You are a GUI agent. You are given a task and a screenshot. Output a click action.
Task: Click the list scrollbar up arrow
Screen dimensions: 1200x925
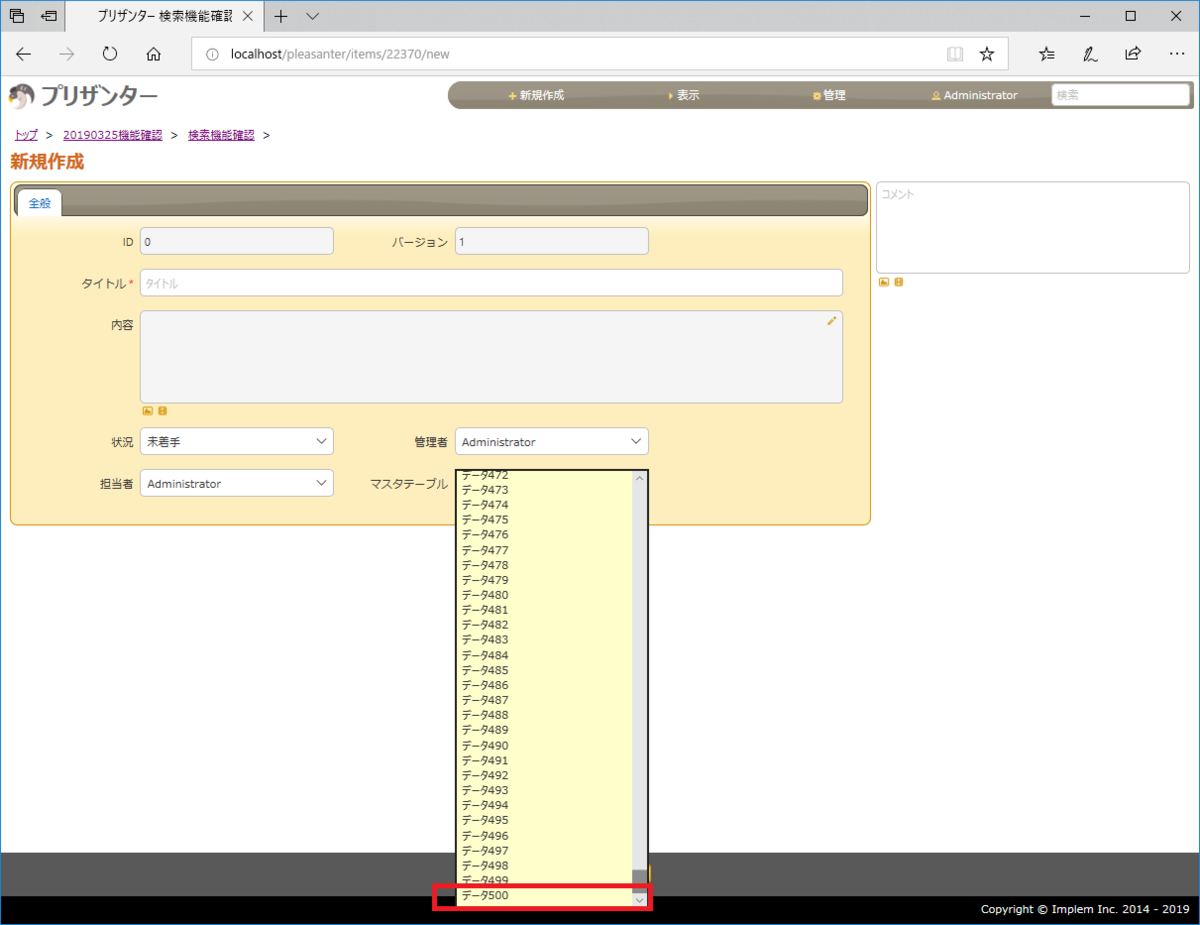(640, 478)
